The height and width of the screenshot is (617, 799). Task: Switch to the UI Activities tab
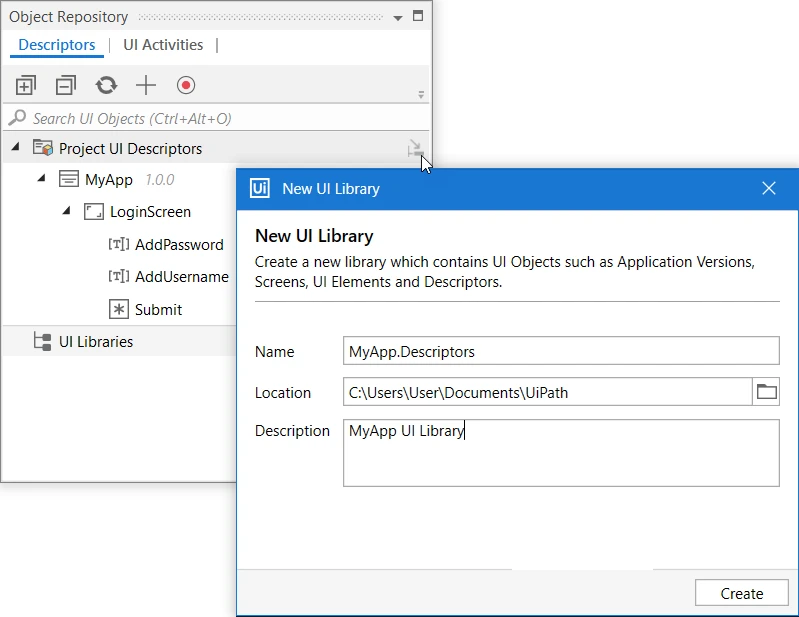pos(163,45)
